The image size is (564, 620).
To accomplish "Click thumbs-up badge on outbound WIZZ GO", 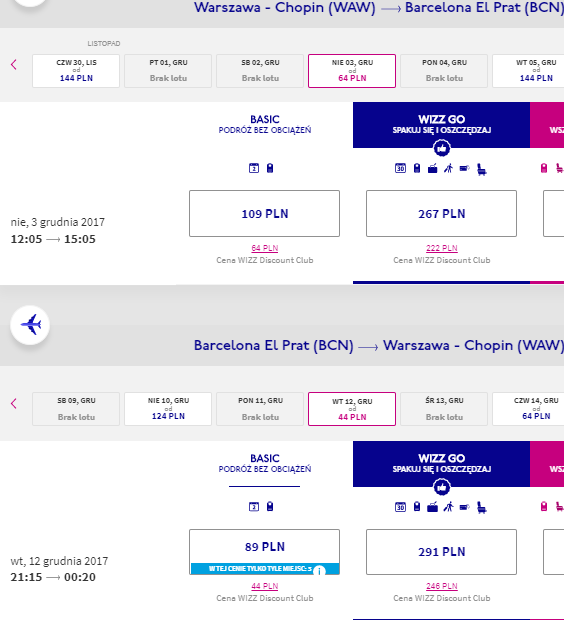I will 442,149.
